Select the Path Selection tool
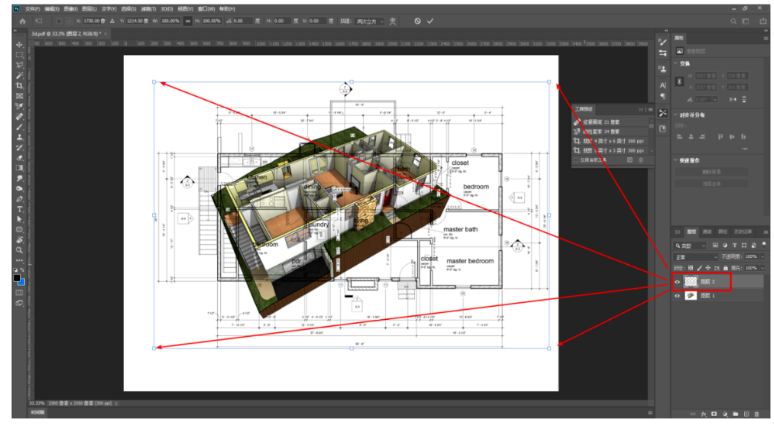Viewport: 774px width, 425px height. pos(20,220)
